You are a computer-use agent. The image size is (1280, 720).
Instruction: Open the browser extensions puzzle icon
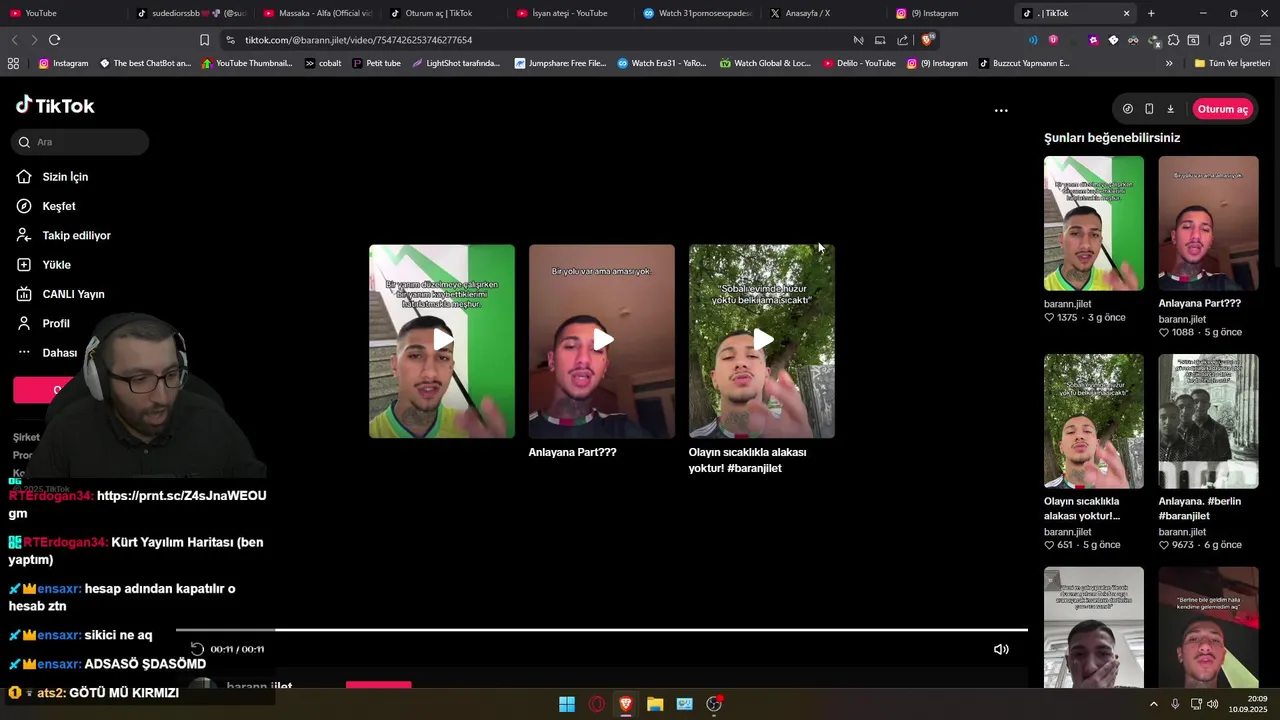pyautogui.click(x=1174, y=40)
